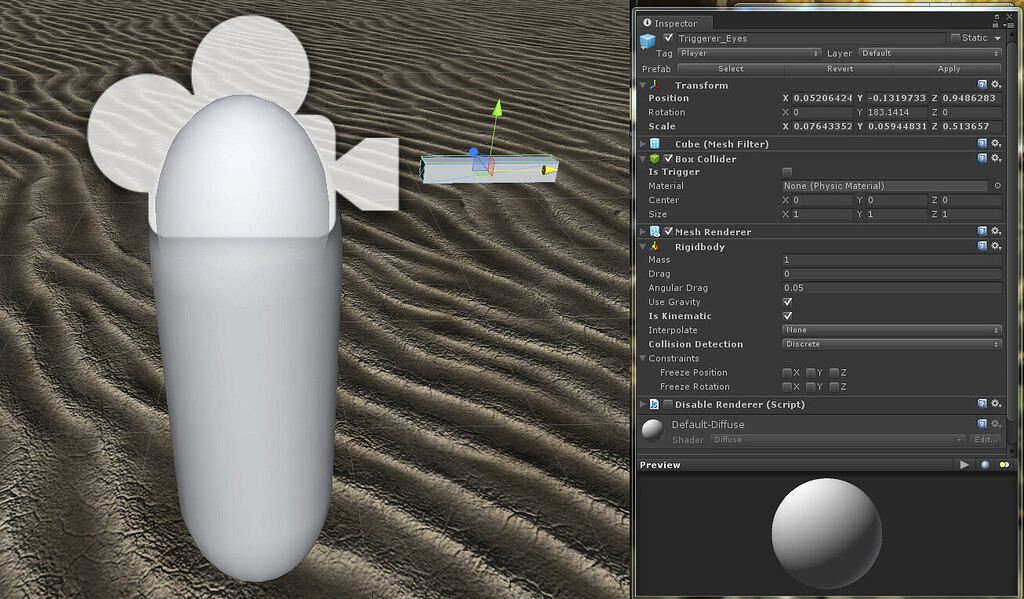
Task: Click the Revert prefab button
Action: pos(840,68)
